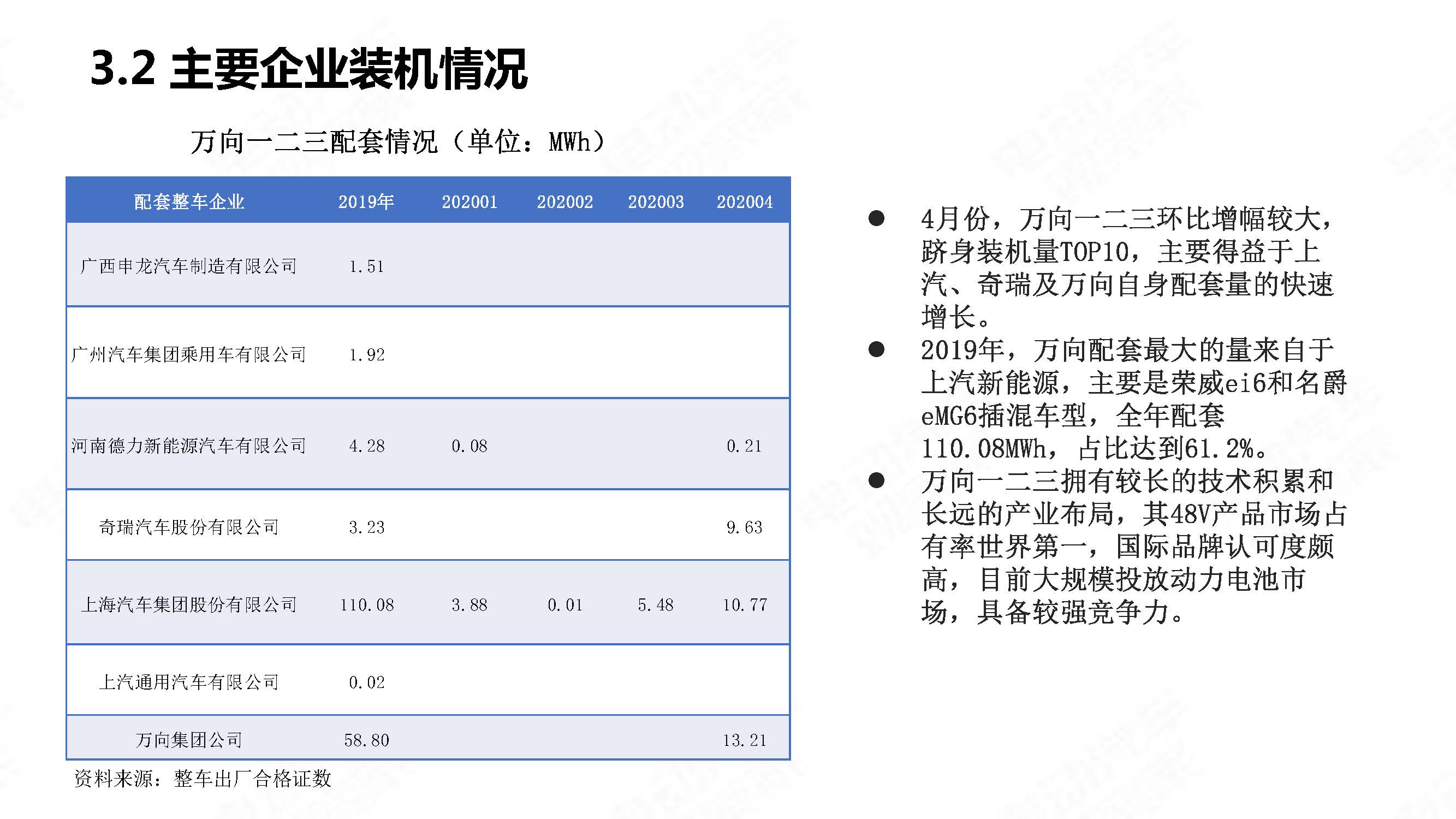Click the line starting 2019年，万向配套最大的量

[x=1127, y=350]
